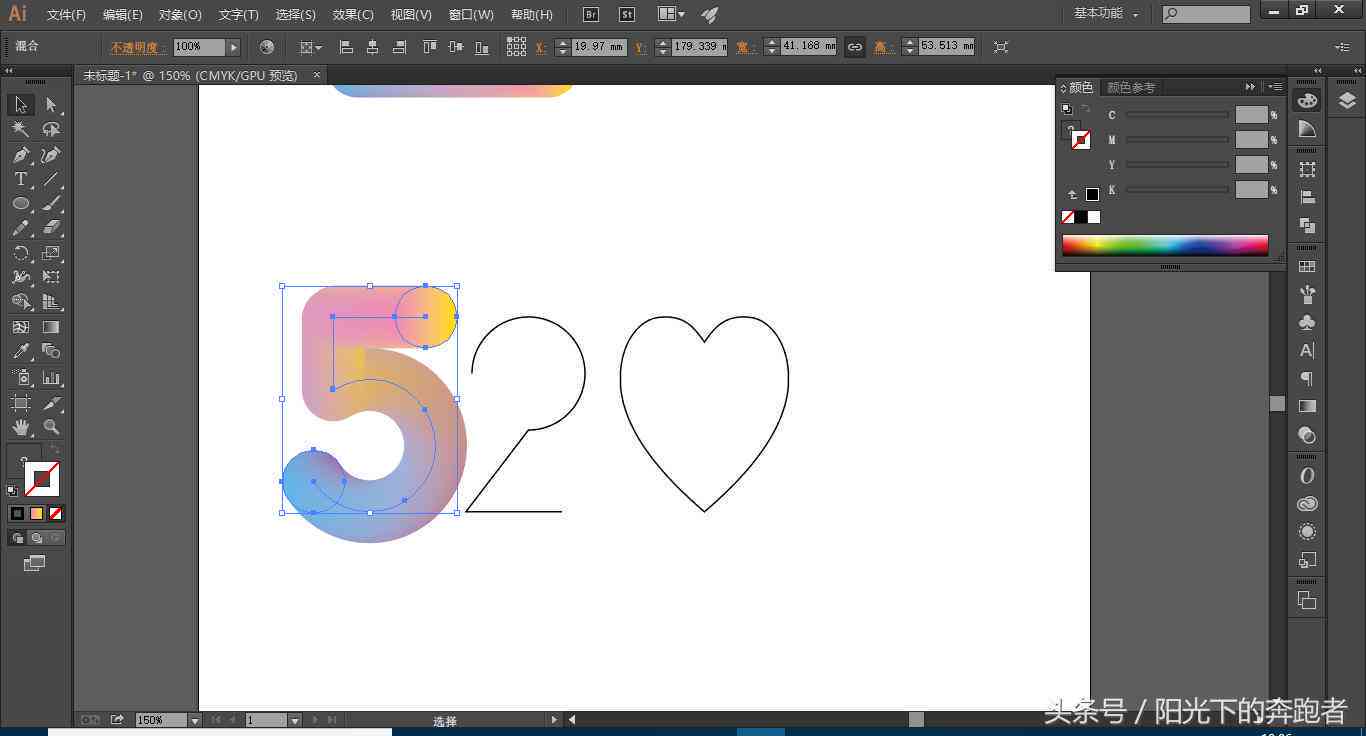Select the Eraser tool
1366x736 pixels.
(x=51, y=228)
